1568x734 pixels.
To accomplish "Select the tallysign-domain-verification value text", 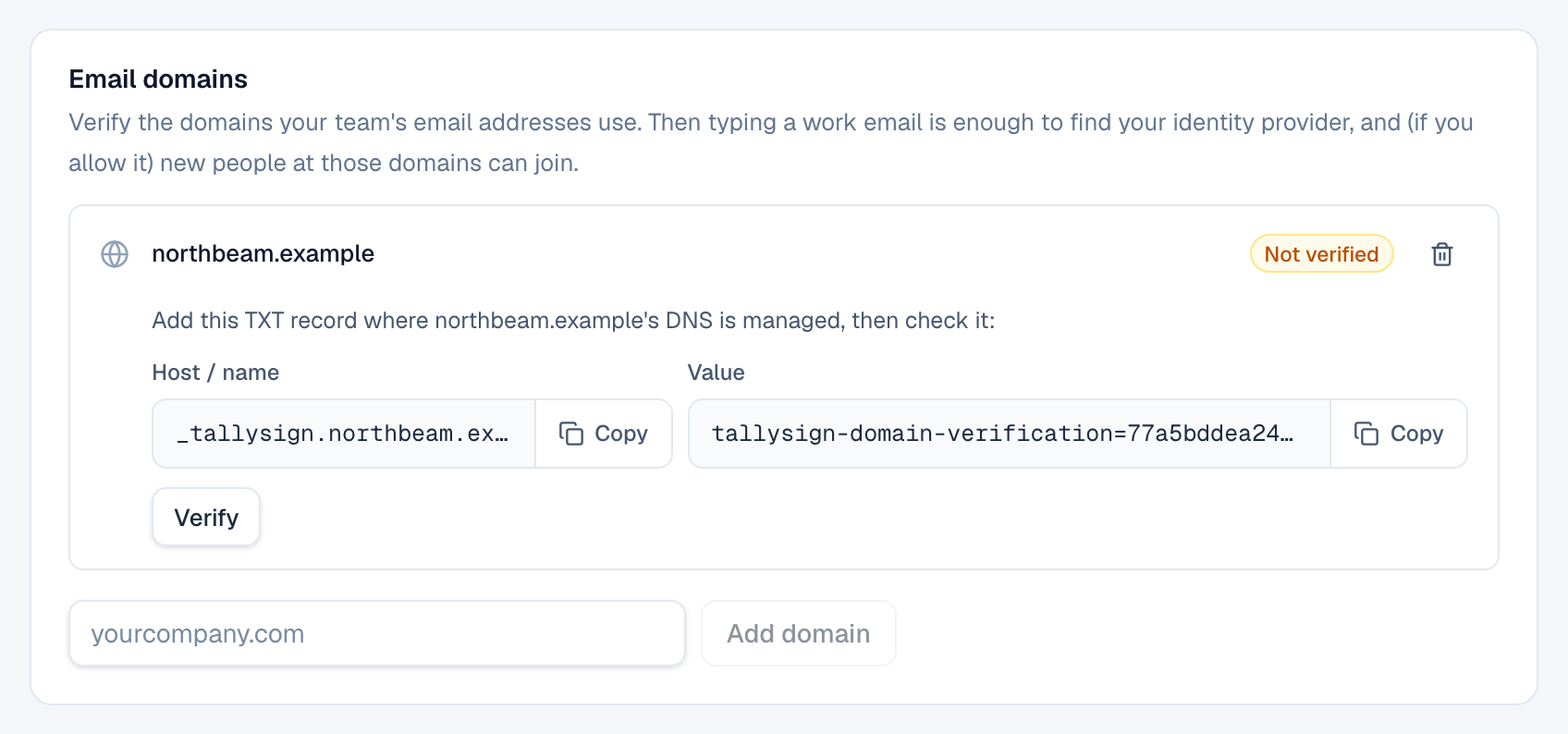I will pyautogui.click(x=1002, y=434).
